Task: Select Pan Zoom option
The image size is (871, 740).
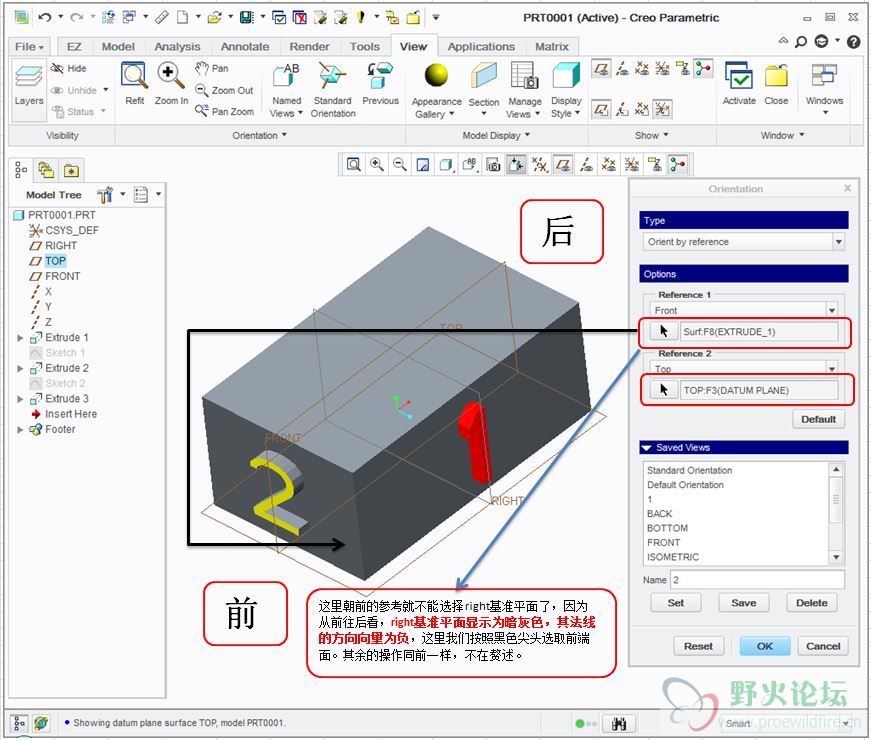Action: coord(224,111)
